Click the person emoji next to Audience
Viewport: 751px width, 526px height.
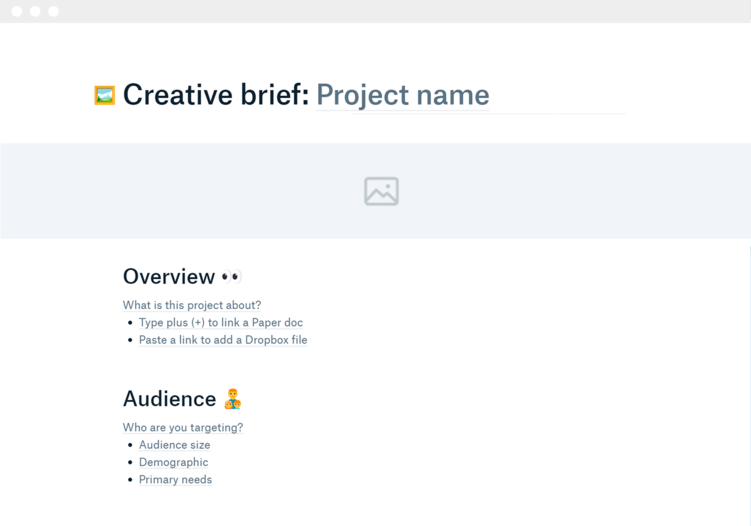pos(233,399)
